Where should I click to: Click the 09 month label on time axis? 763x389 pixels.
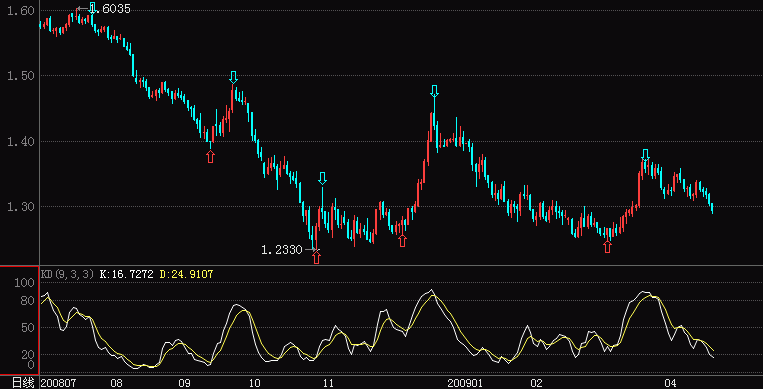pos(184,383)
